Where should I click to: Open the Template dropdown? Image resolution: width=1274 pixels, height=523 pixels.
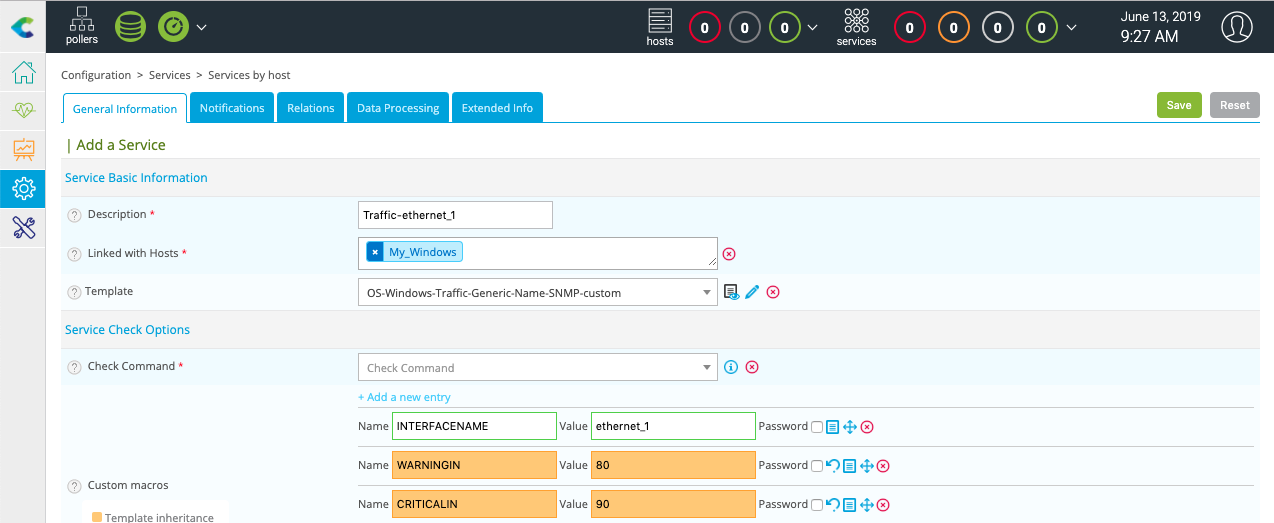[x=538, y=293]
